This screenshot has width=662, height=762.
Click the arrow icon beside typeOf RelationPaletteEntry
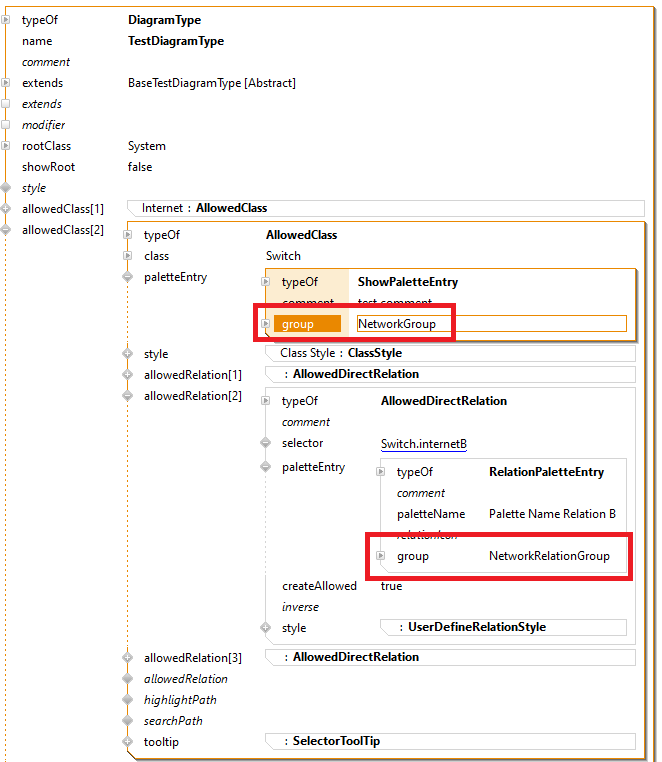pos(381,472)
